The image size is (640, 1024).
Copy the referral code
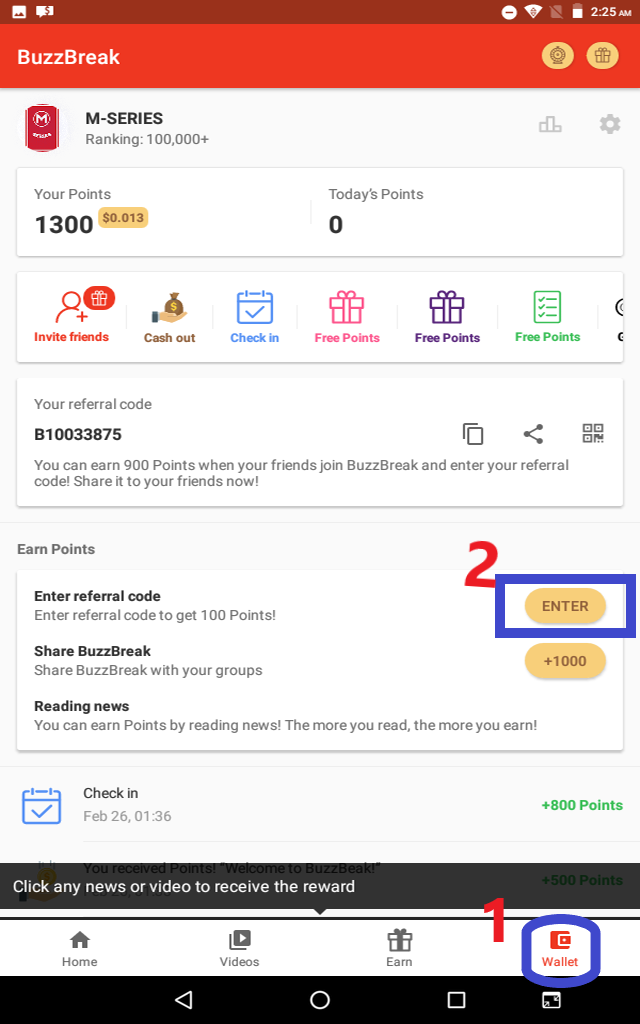click(473, 434)
